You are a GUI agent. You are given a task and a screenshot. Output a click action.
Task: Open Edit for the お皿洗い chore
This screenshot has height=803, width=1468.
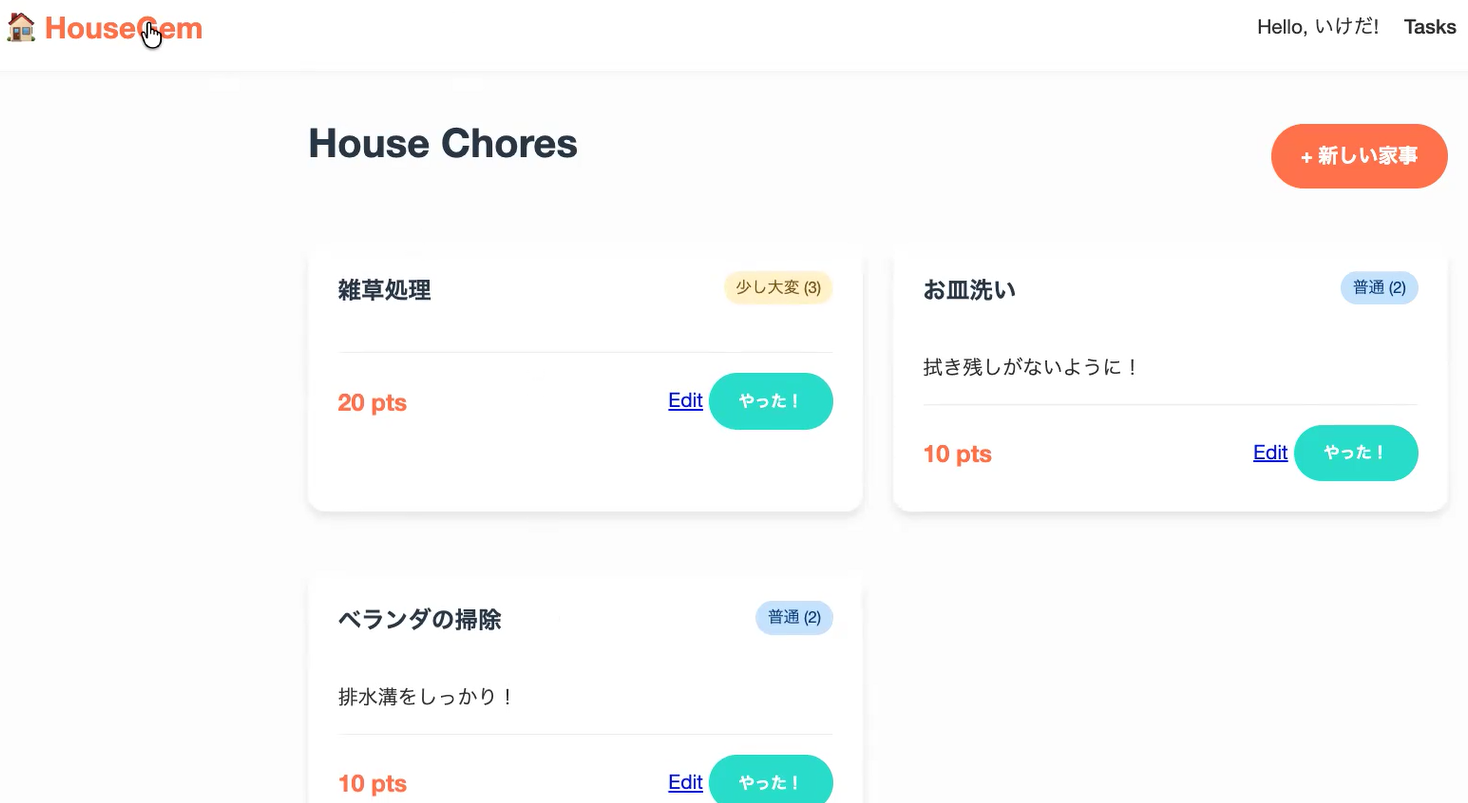tap(1270, 453)
